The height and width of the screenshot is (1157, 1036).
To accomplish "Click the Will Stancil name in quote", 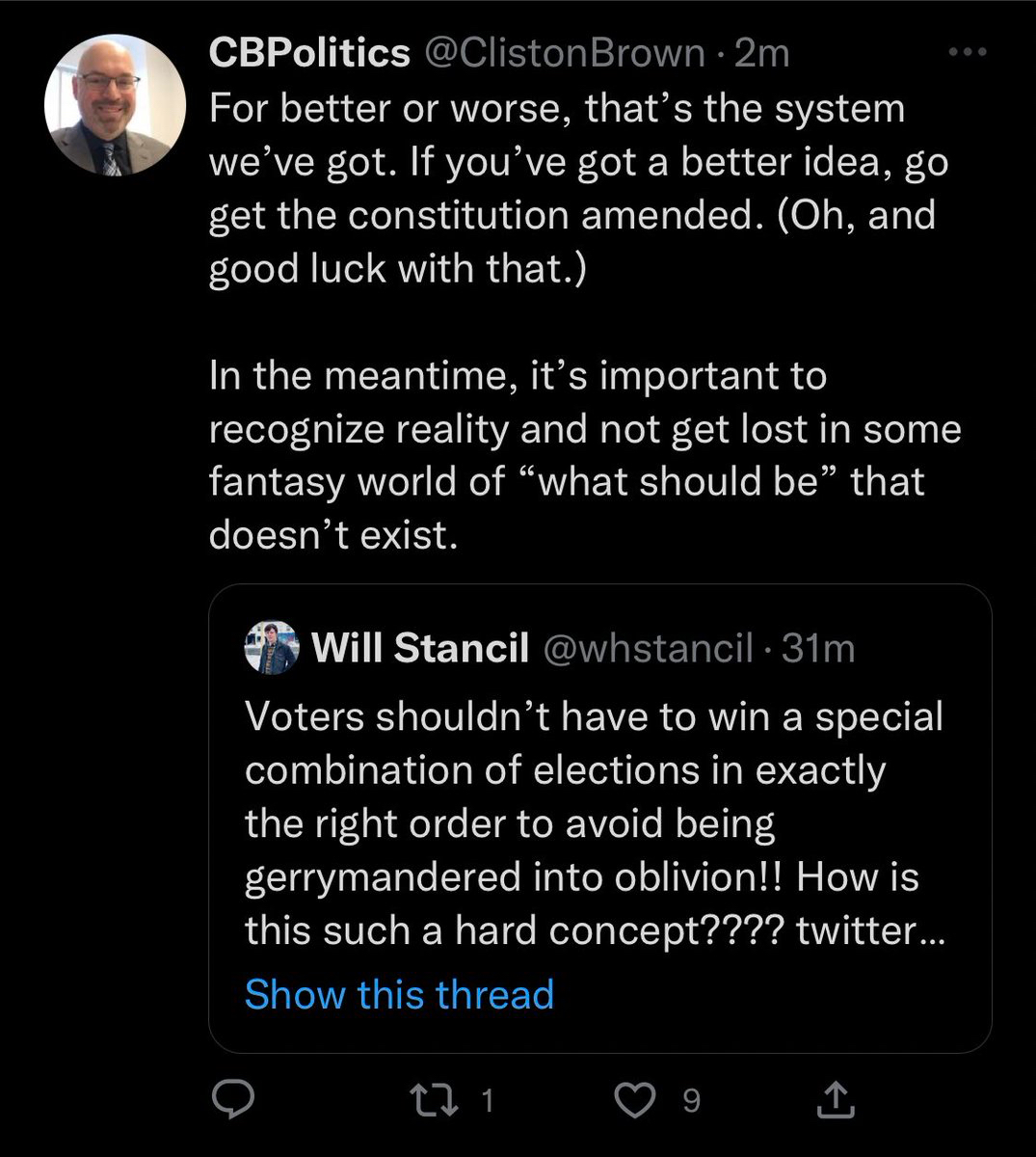I will pyautogui.click(x=420, y=649).
